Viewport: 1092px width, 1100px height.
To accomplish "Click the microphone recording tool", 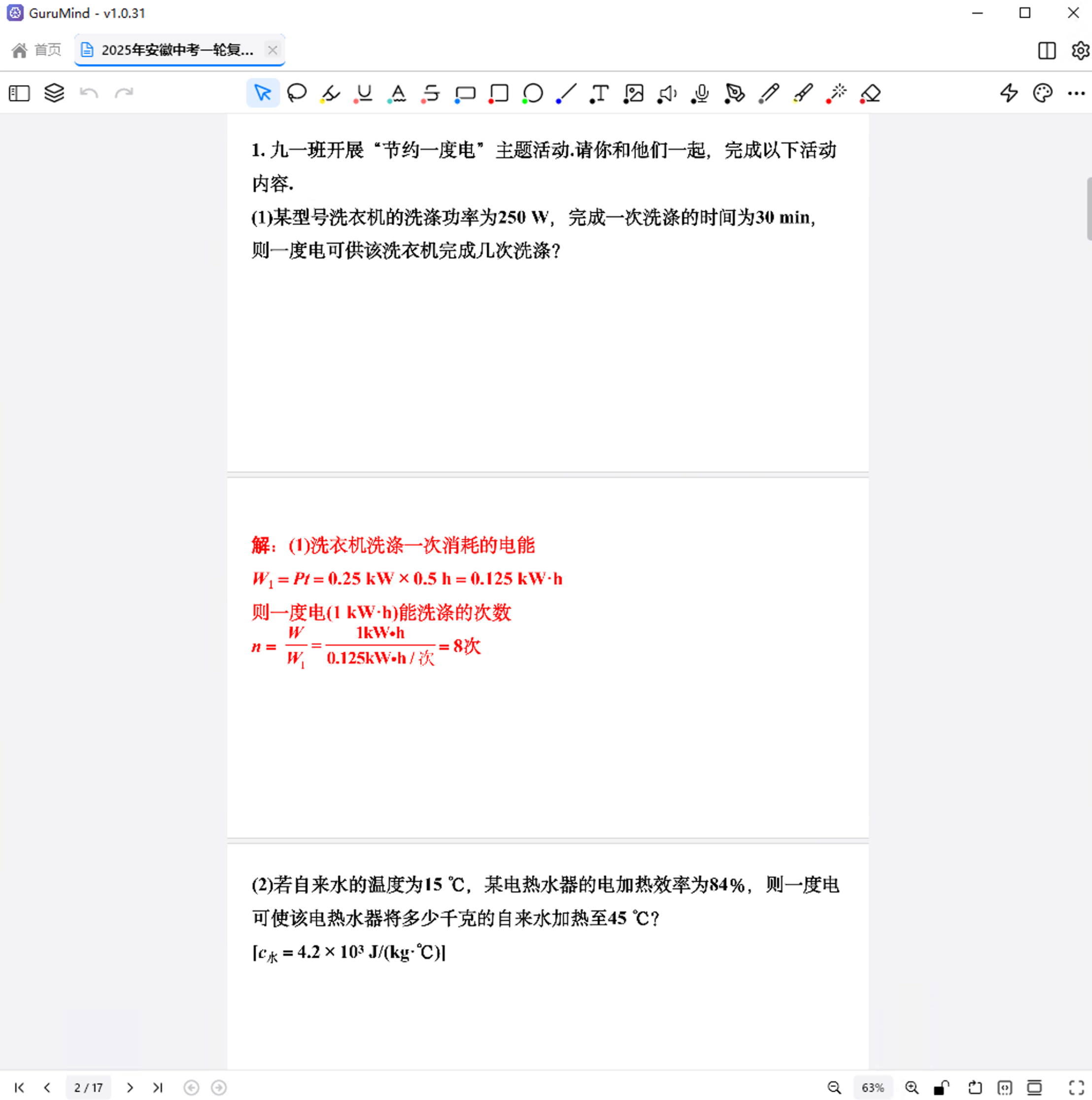I will (701, 93).
